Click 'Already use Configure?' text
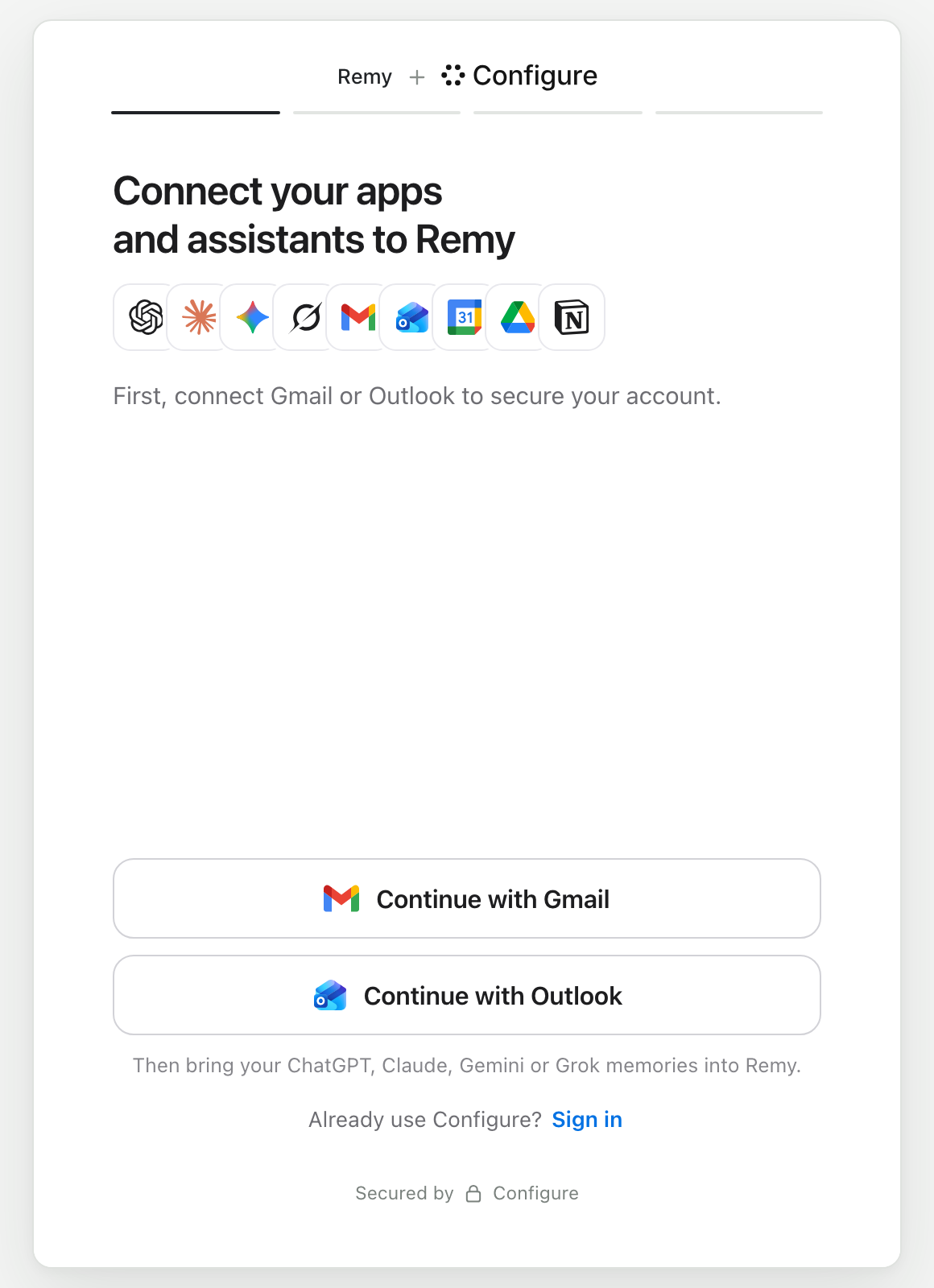This screenshot has height=1288, width=934. point(425,1120)
